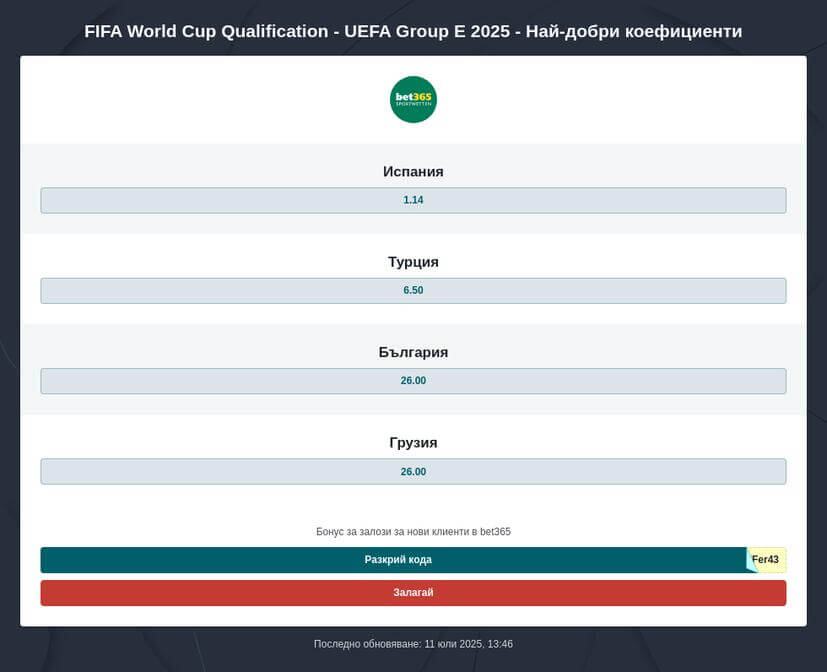
Task: Select the Испания 1.14 odds button
Action: [x=413, y=200]
